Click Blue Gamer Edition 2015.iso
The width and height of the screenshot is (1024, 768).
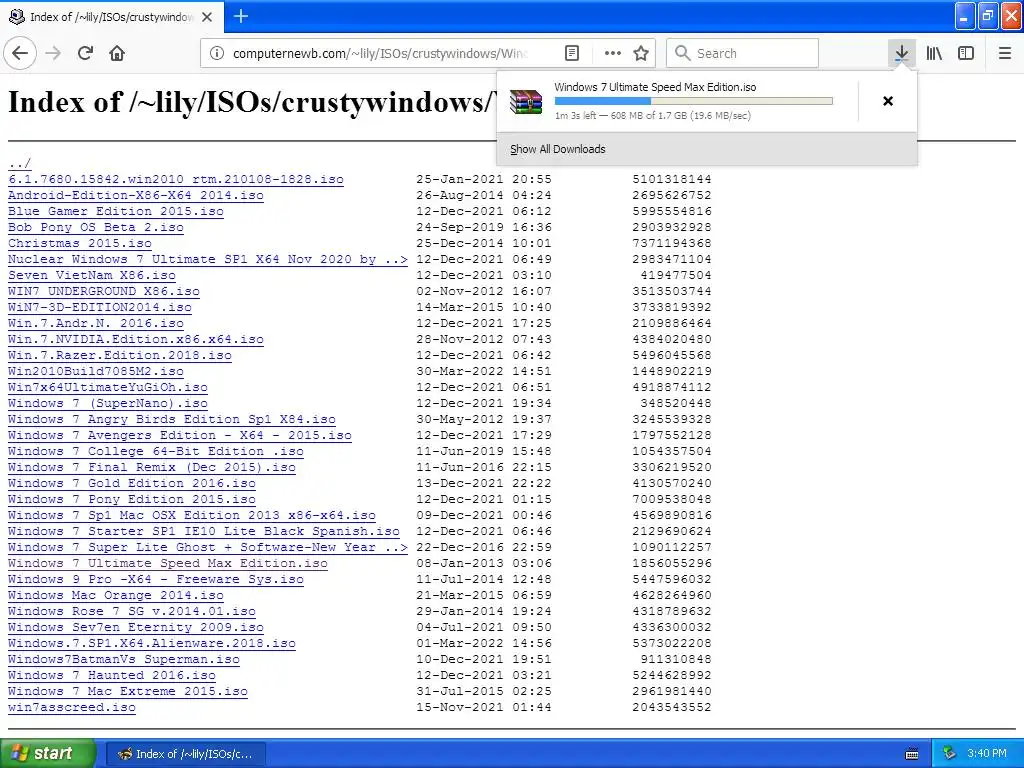(116, 211)
